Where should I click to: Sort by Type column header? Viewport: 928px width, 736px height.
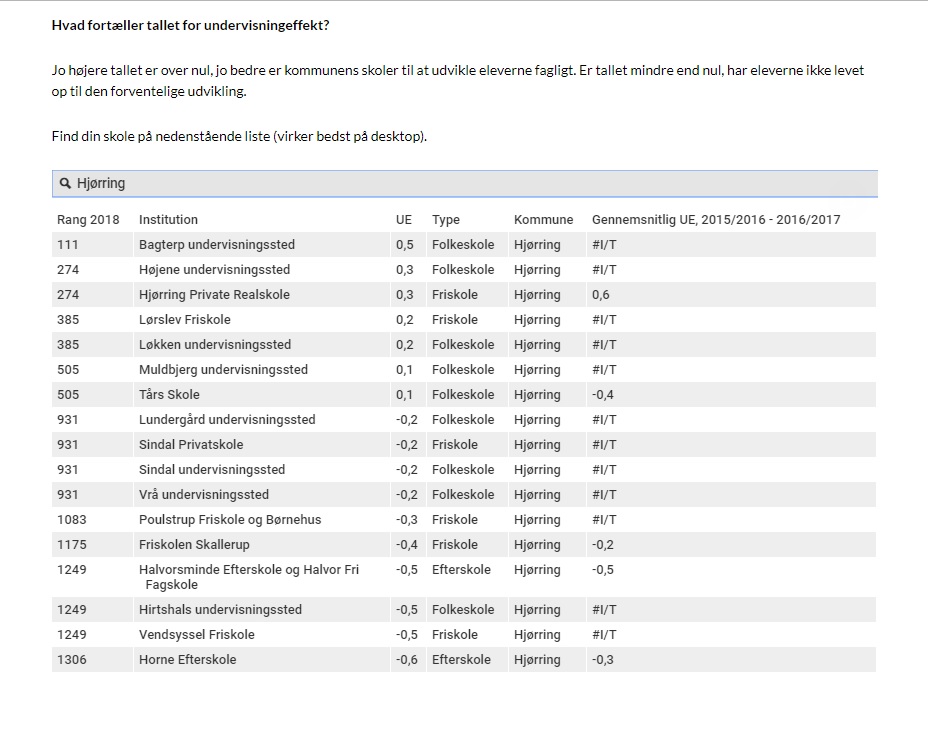pyautogui.click(x=446, y=219)
